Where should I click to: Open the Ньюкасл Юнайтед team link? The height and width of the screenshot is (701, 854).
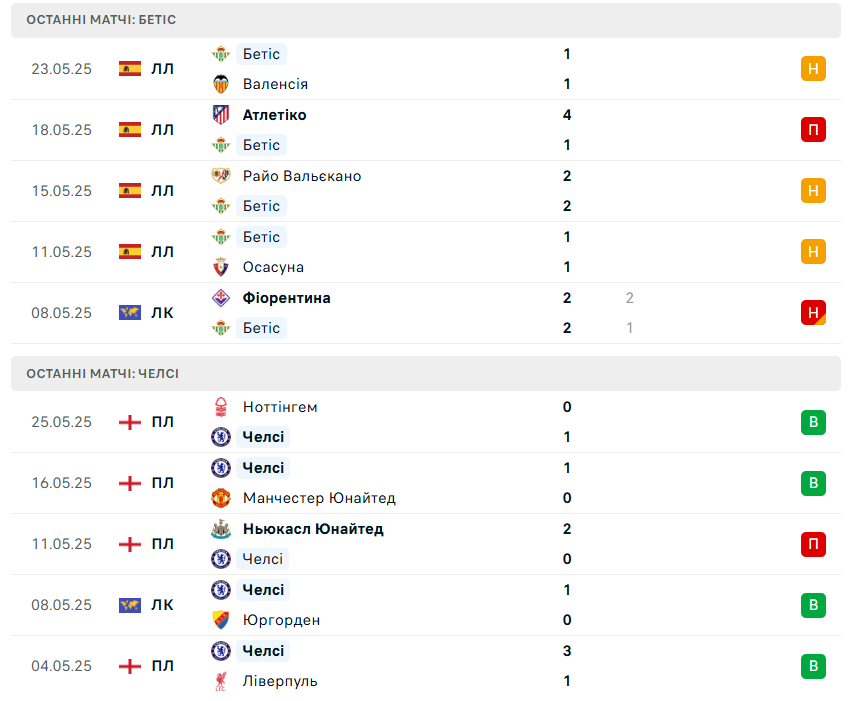[313, 529]
